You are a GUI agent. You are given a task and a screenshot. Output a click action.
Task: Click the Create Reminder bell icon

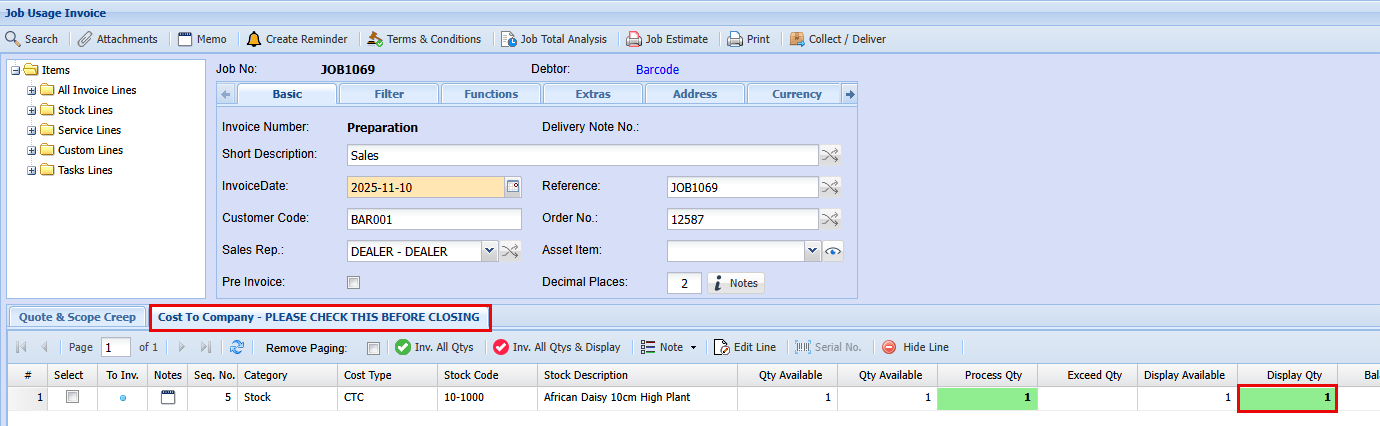(x=254, y=39)
